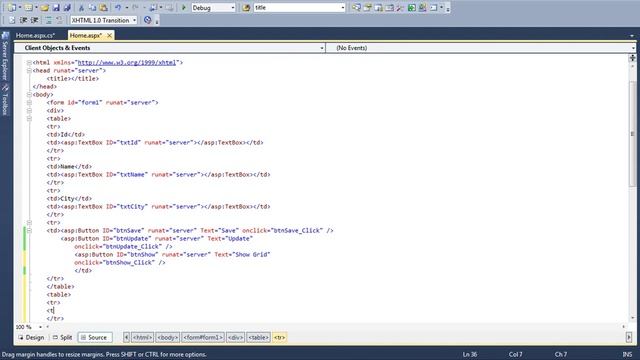Image resolution: width=640 pixels, height=360 pixels.
Task: Switch to Design view
Action: (x=31, y=338)
